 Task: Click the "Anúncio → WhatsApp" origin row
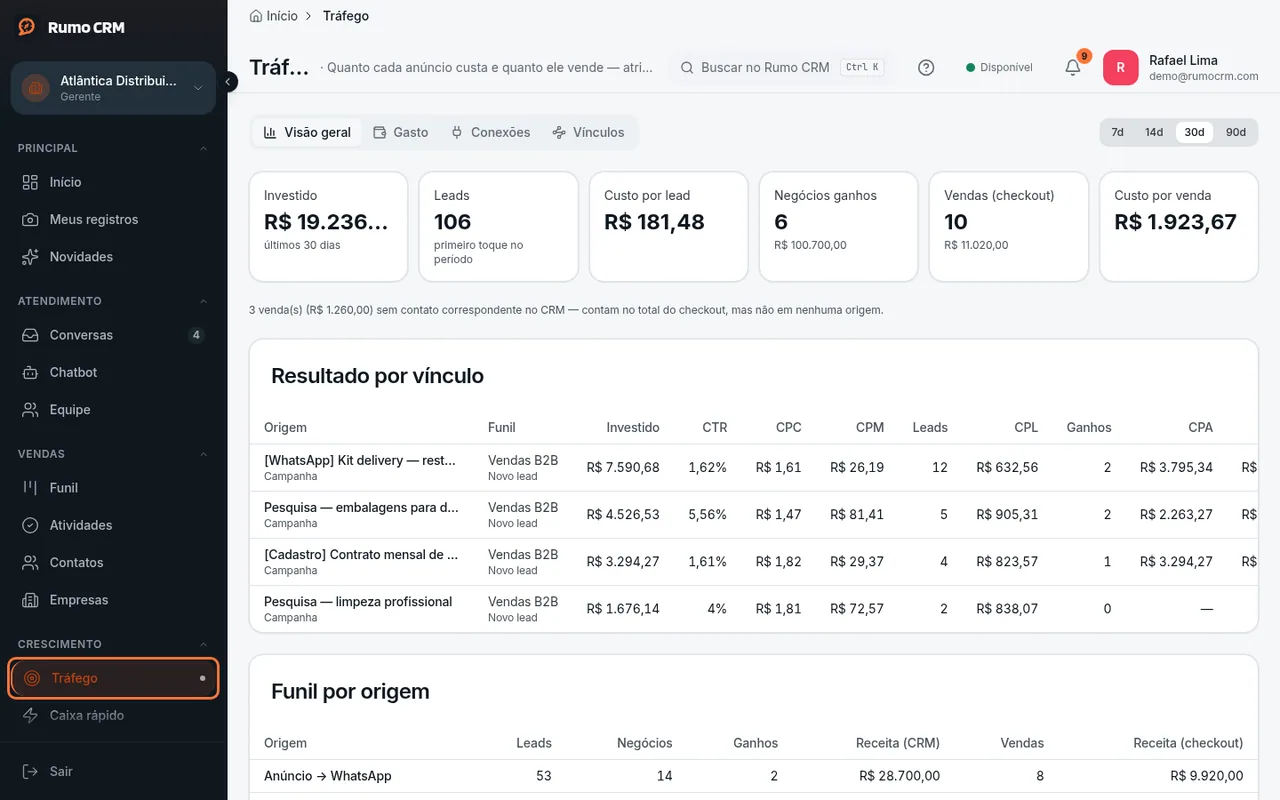click(753, 776)
